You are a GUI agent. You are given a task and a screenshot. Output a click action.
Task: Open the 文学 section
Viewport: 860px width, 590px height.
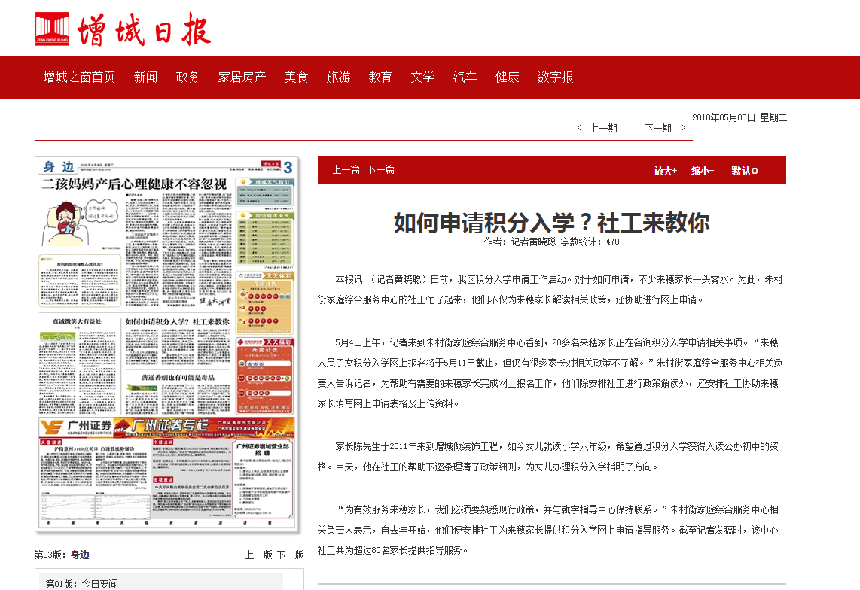point(422,77)
